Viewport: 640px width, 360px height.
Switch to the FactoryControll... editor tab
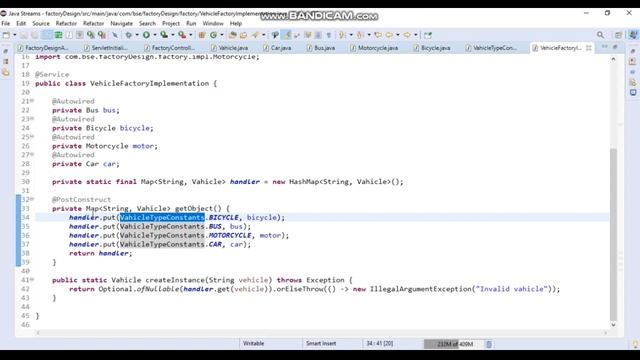point(169,48)
